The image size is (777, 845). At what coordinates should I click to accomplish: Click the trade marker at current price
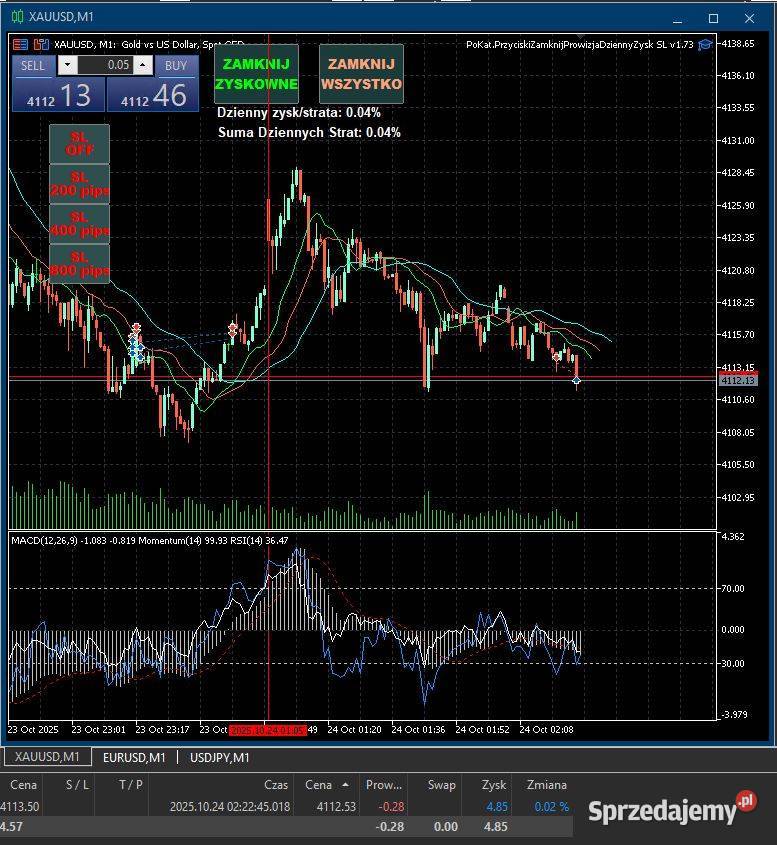(x=577, y=380)
